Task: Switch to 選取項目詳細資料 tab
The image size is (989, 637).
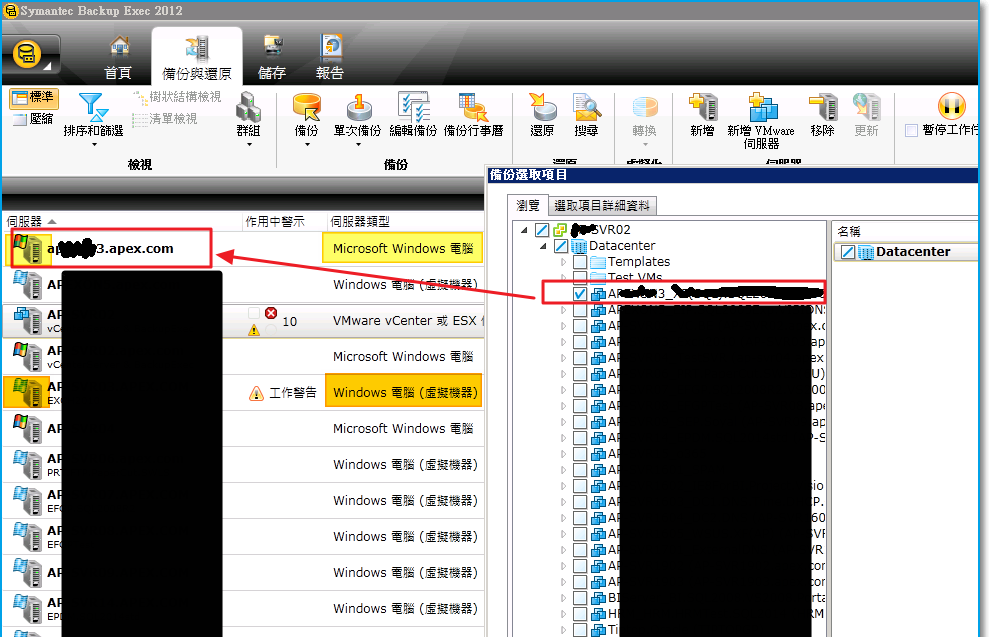Action: [x=602, y=206]
